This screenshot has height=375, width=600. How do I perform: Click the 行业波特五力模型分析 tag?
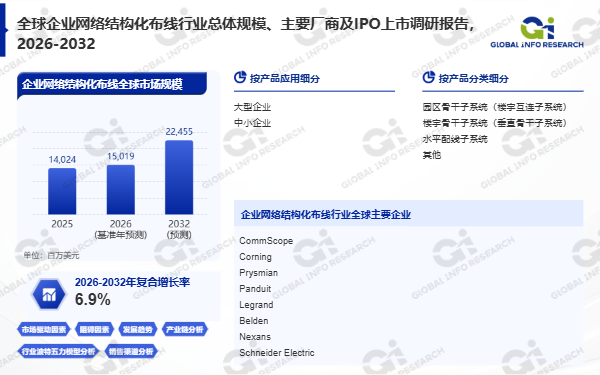58,351
